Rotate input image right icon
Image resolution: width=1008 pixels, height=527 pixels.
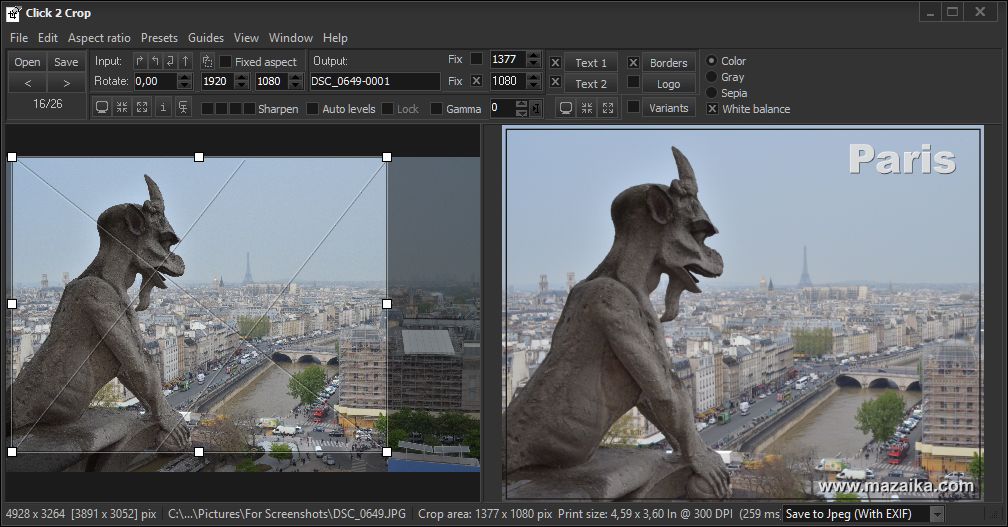pyautogui.click(x=140, y=61)
